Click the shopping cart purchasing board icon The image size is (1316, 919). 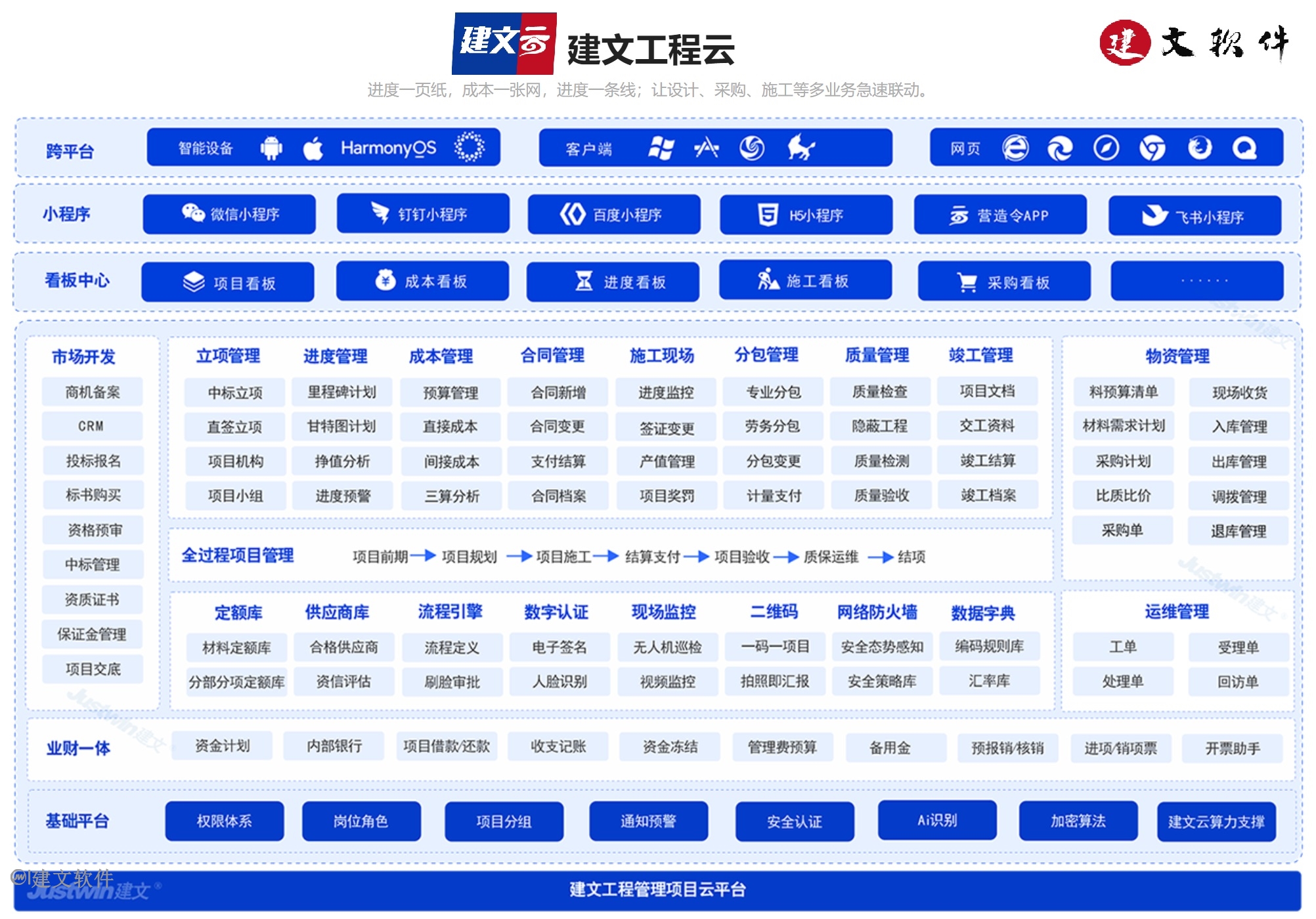[x=967, y=282]
